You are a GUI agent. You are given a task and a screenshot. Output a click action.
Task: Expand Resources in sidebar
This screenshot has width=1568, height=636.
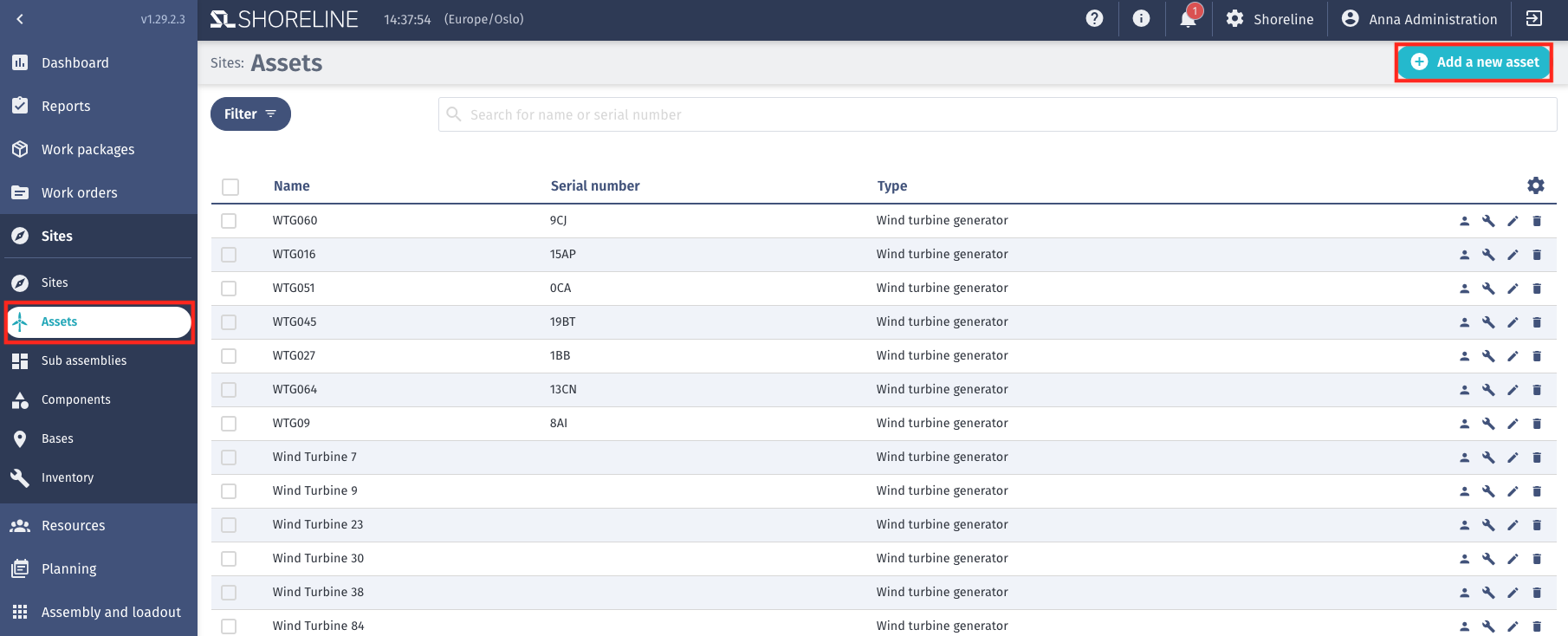pyautogui.click(x=99, y=525)
